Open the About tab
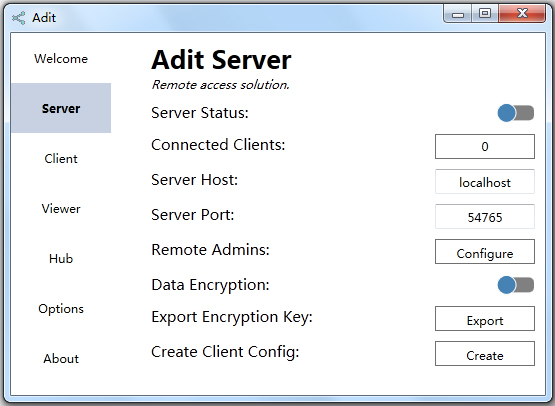This screenshot has width=555, height=406. [x=61, y=358]
